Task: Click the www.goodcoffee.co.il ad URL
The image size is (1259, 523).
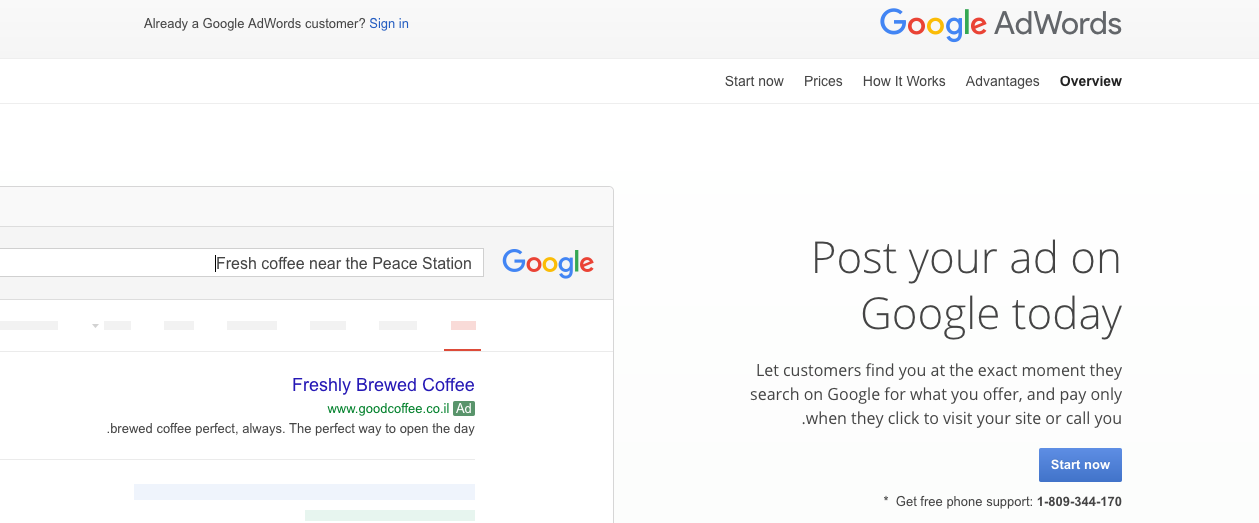Action: [x=388, y=409]
